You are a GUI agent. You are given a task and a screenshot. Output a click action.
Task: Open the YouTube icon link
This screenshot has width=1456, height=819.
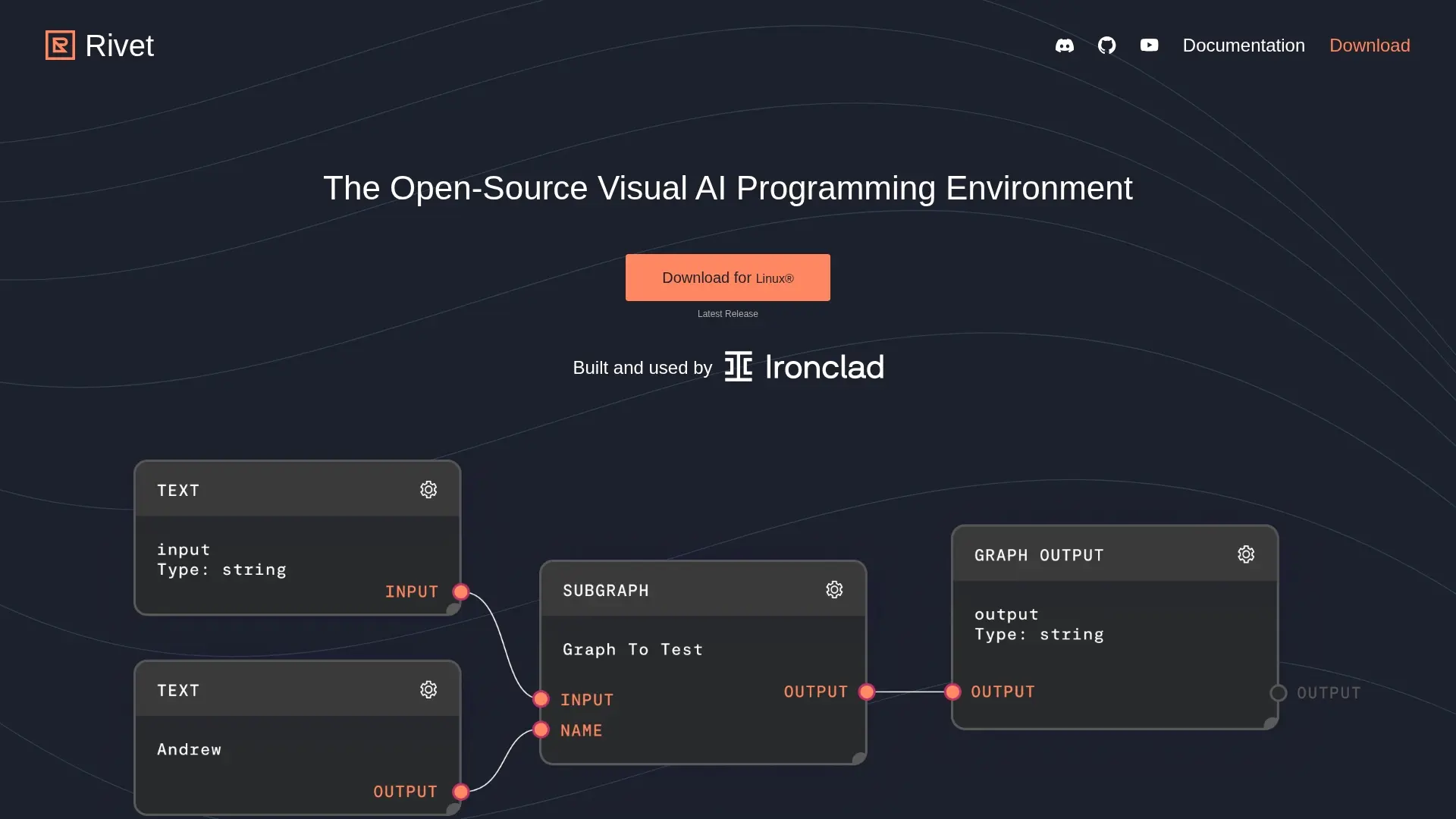tap(1149, 45)
